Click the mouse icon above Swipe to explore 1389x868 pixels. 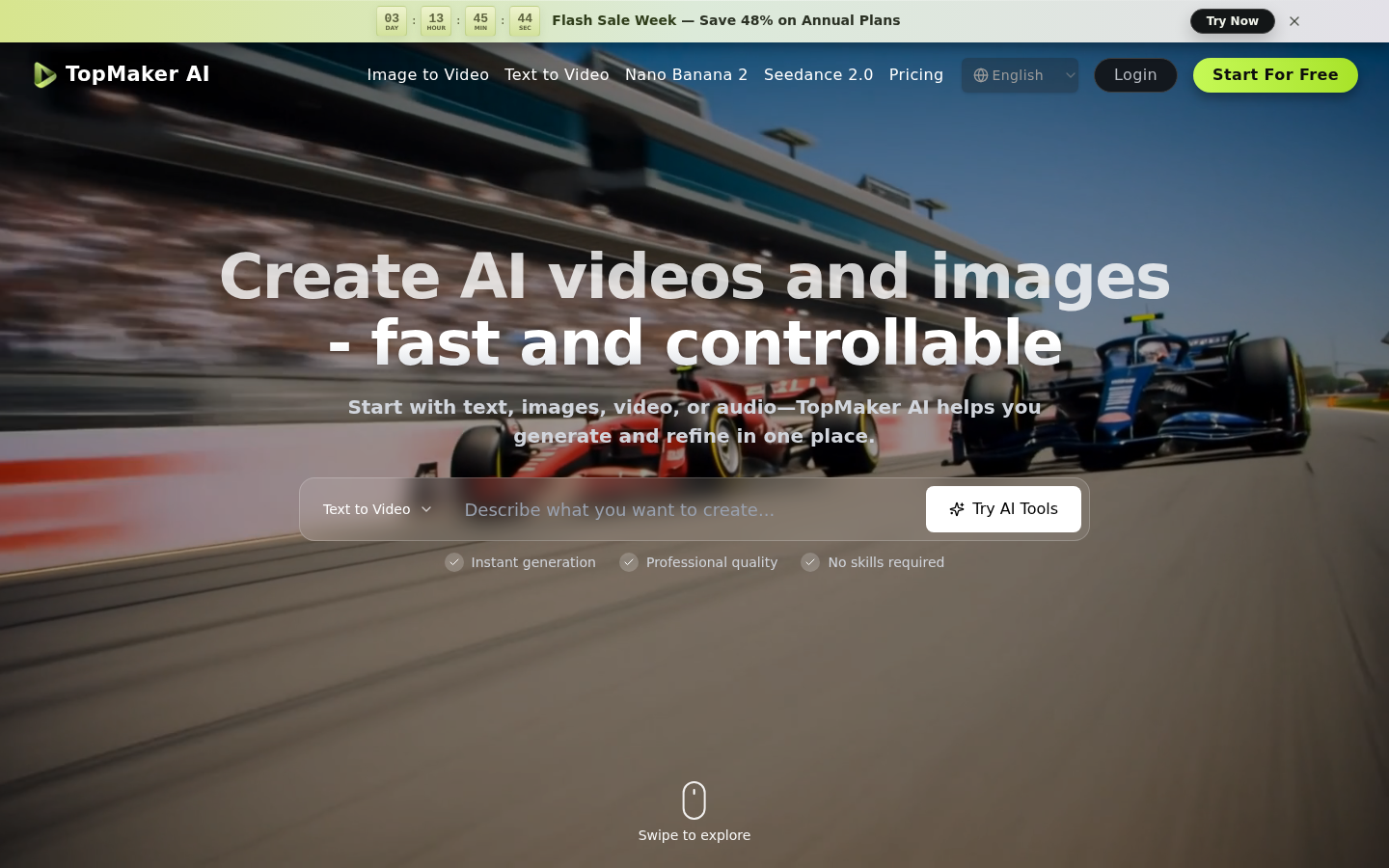tap(694, 800)
